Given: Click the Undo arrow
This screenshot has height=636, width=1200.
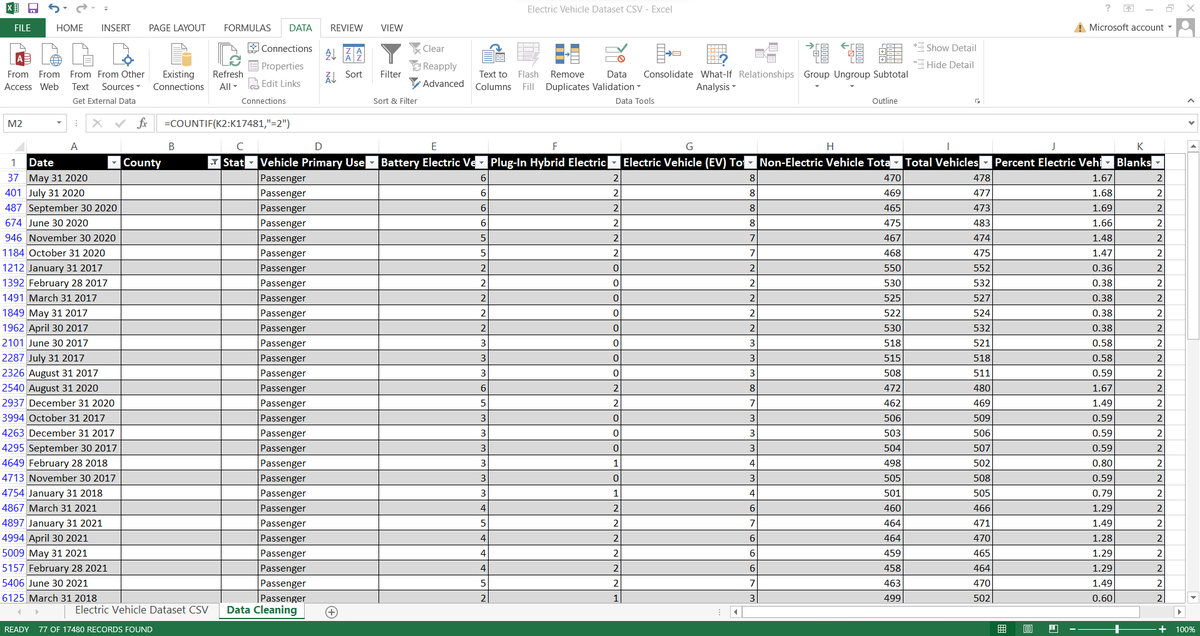Looking at the screenshot, I should point(55,9).
